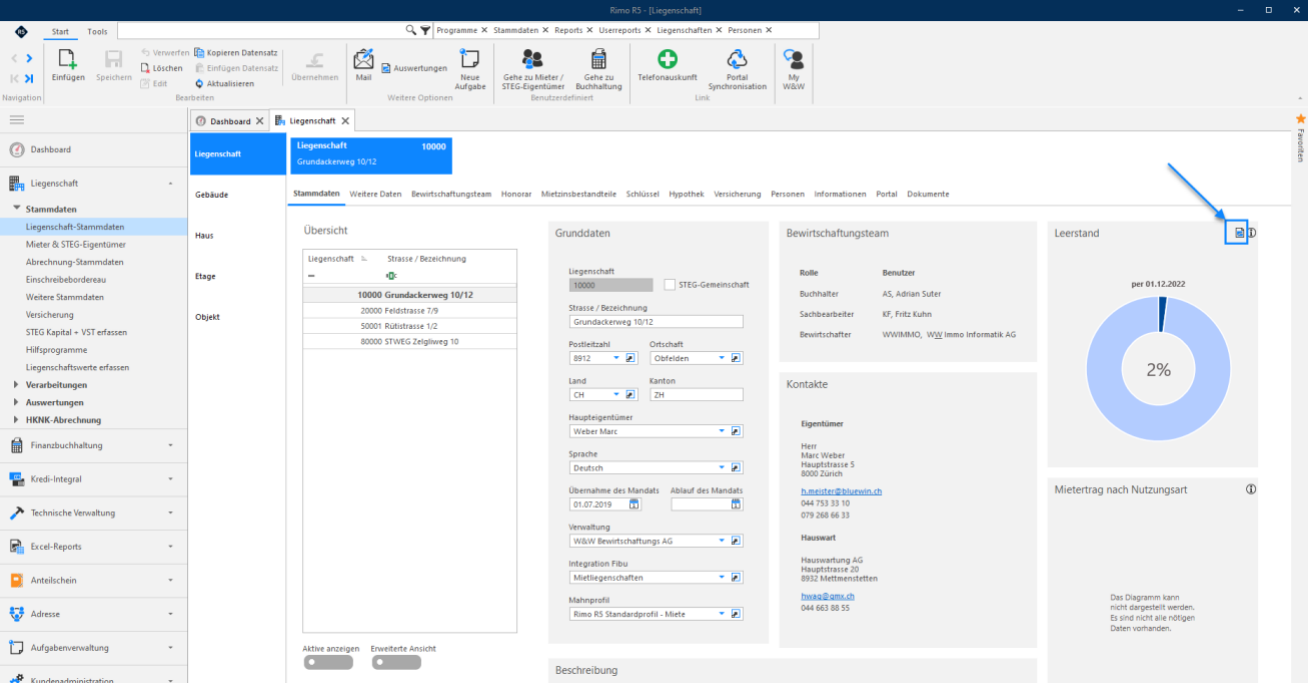Open the Sprache dropdown
The image size is (1308, 683).
pos(721,468)
